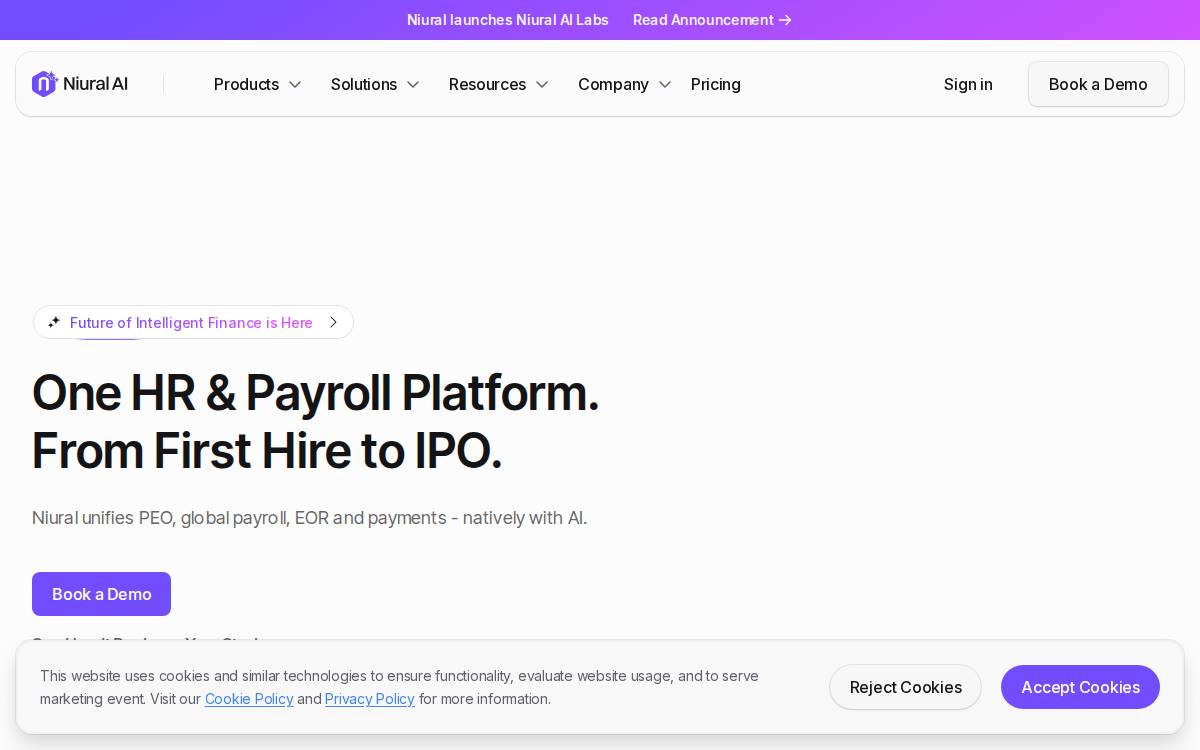Click Future of Intelligent Finance is Here text
The width and height of the screenshot is (1200, 750).
(x=191, y=322)
